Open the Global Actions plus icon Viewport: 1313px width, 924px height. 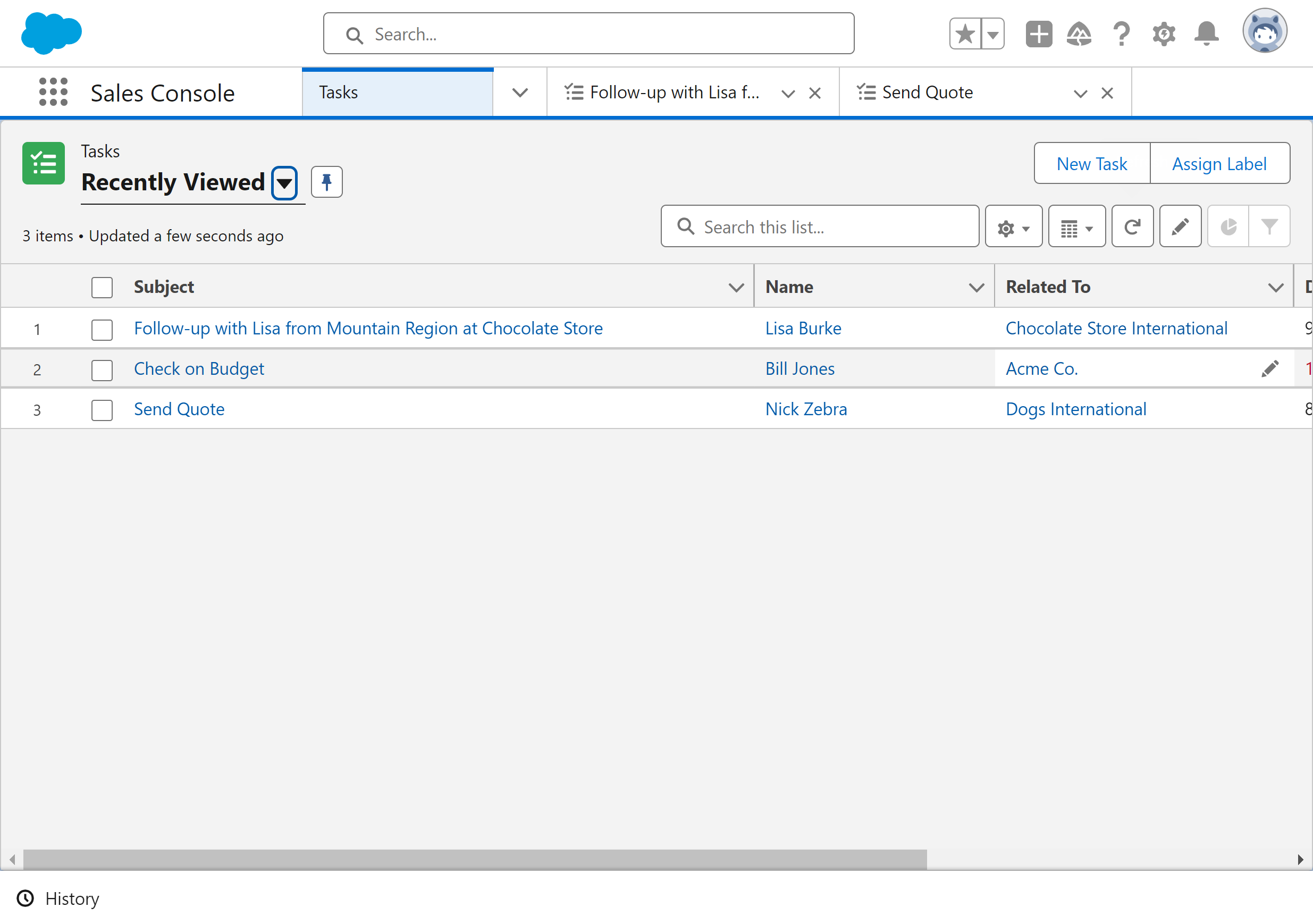pyautogui.click(x=1039, y=33)
